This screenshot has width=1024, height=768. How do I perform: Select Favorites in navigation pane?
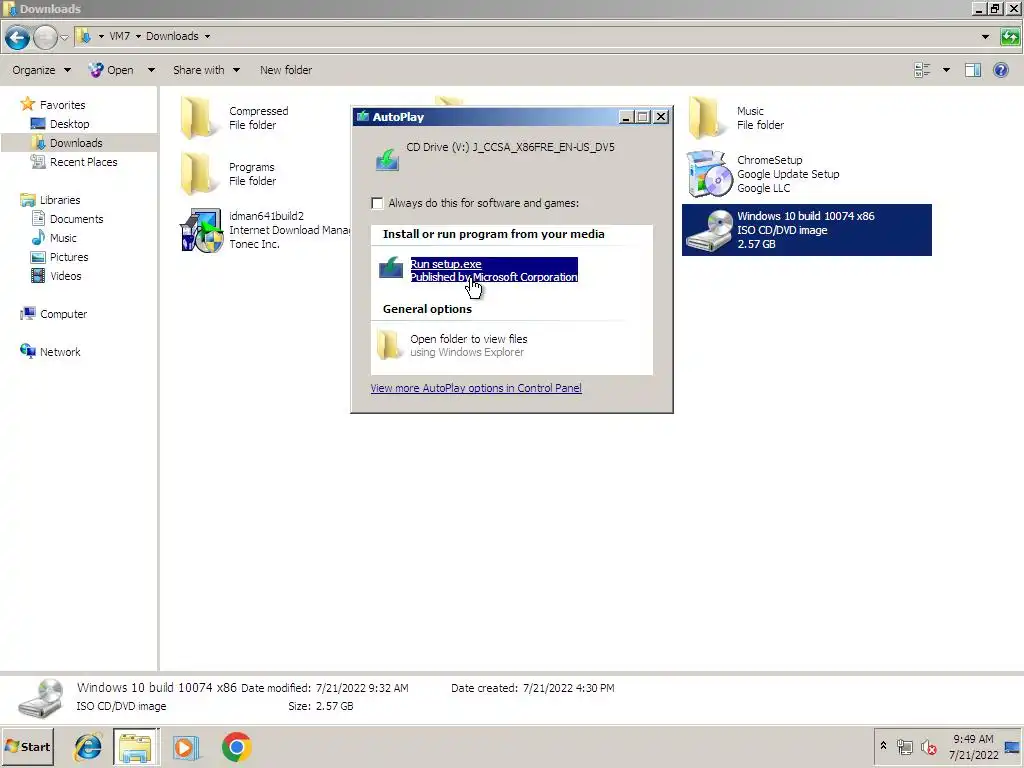(x=62, y=104)
